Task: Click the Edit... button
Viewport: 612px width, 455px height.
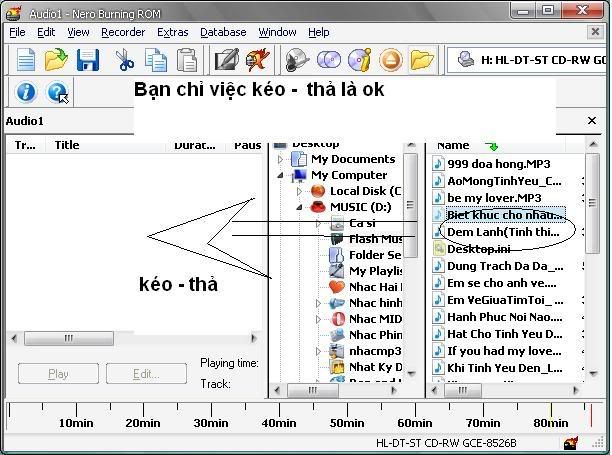Action: [x=146, y=374]
